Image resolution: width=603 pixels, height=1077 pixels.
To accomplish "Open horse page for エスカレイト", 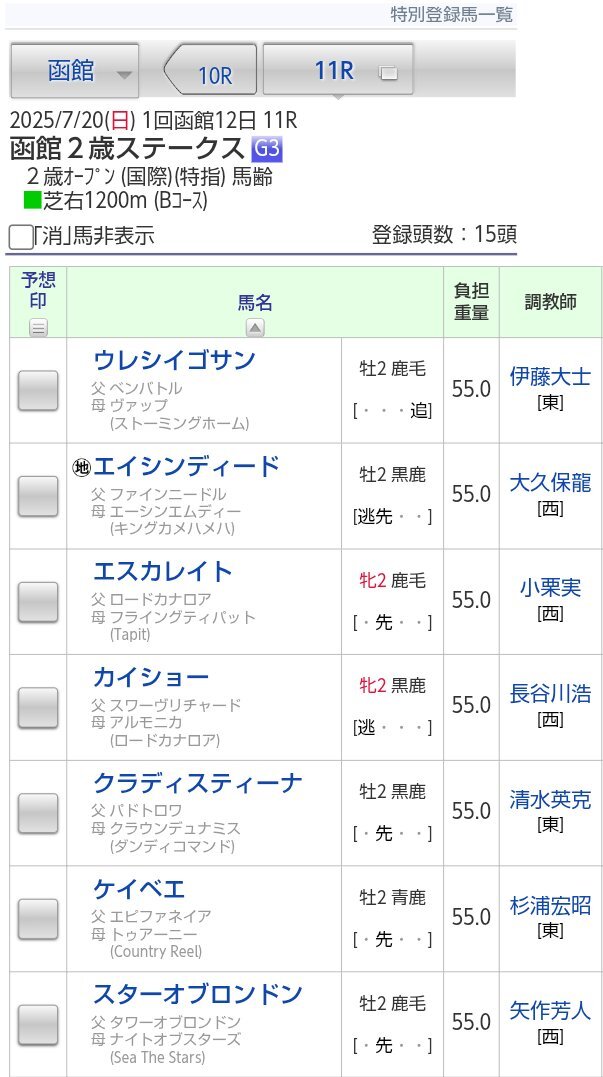I will 163,571.
